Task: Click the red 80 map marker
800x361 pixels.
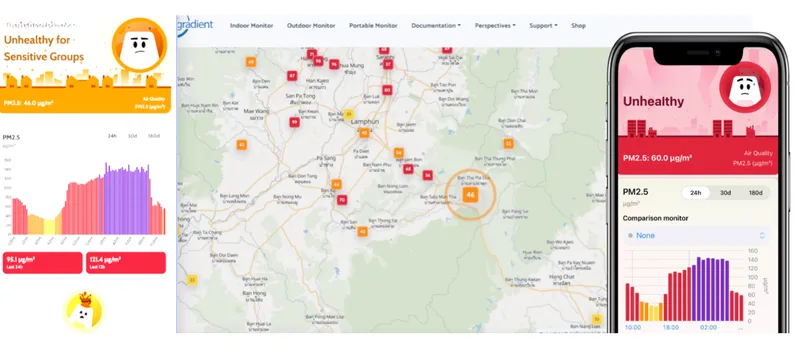Action: point(387,90)
